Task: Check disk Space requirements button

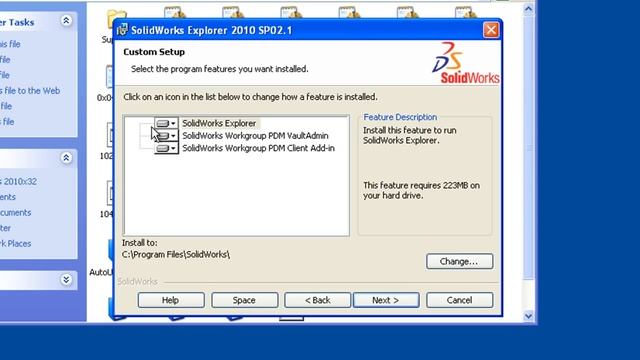Action: (x=244, y=300)
